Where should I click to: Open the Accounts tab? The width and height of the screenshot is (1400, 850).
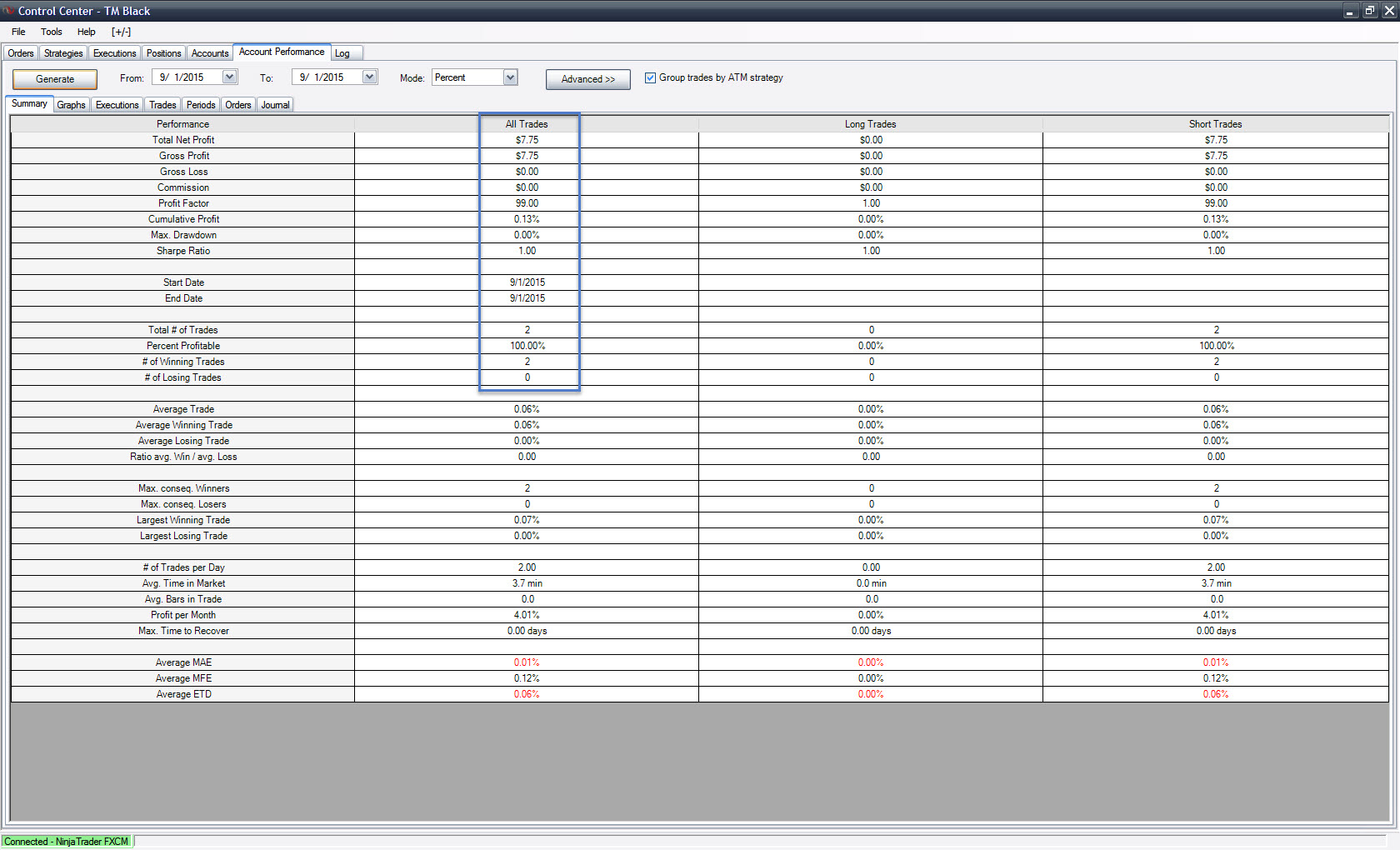tap(210, 53)
